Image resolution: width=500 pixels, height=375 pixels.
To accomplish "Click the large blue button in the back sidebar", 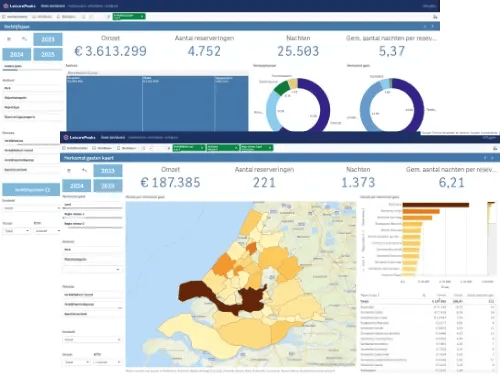I will pyautogui.click(x=31, y=190).
